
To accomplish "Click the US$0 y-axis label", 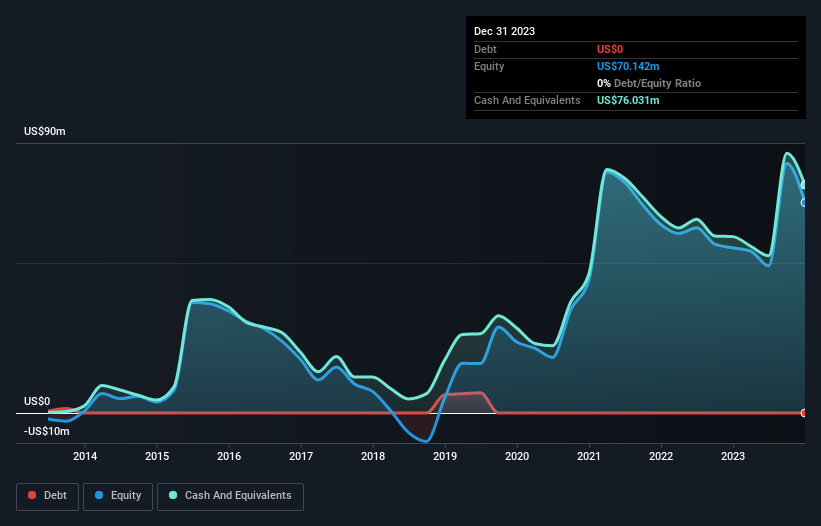I will tap(37, 401).
